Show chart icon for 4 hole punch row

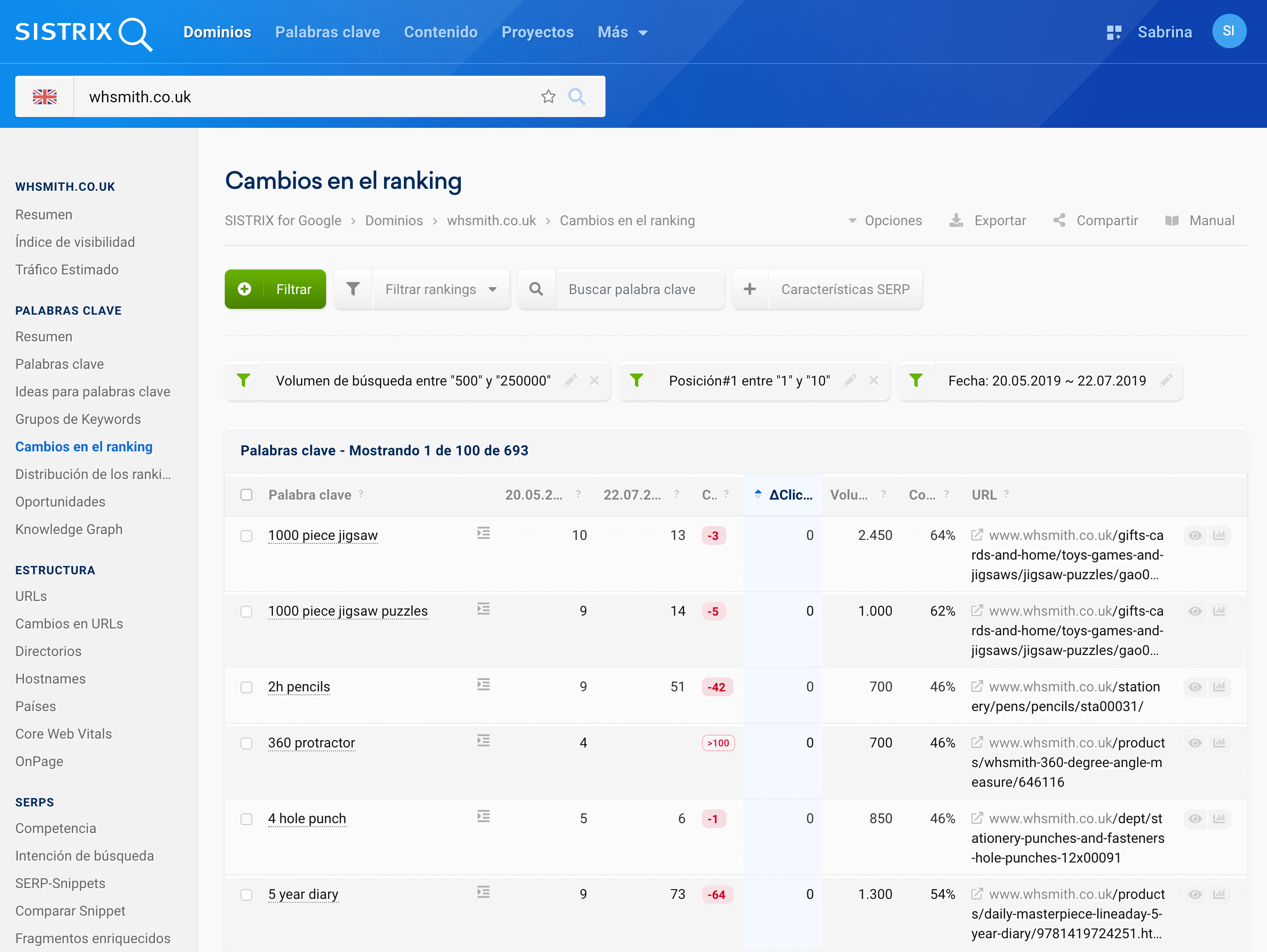click(1219, 819)
